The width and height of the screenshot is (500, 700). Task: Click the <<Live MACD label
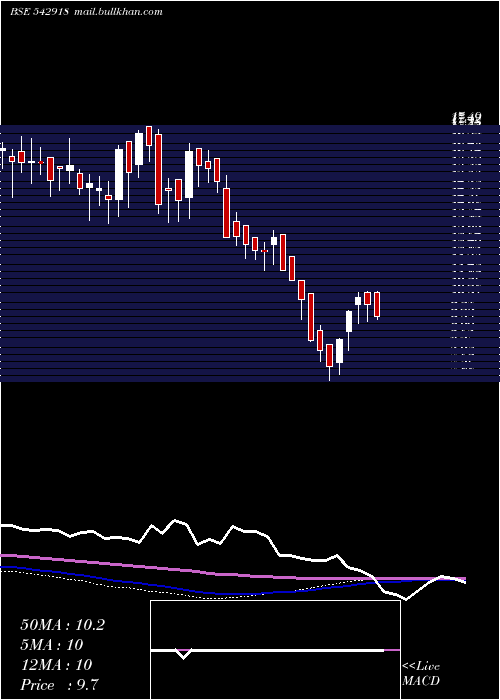click(421, 673)
